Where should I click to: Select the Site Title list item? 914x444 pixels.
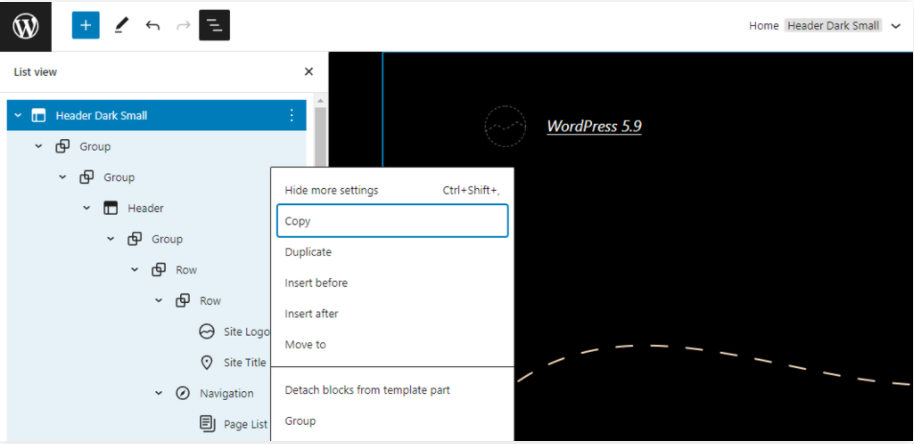pyautogui.click(x=244, y=363)
